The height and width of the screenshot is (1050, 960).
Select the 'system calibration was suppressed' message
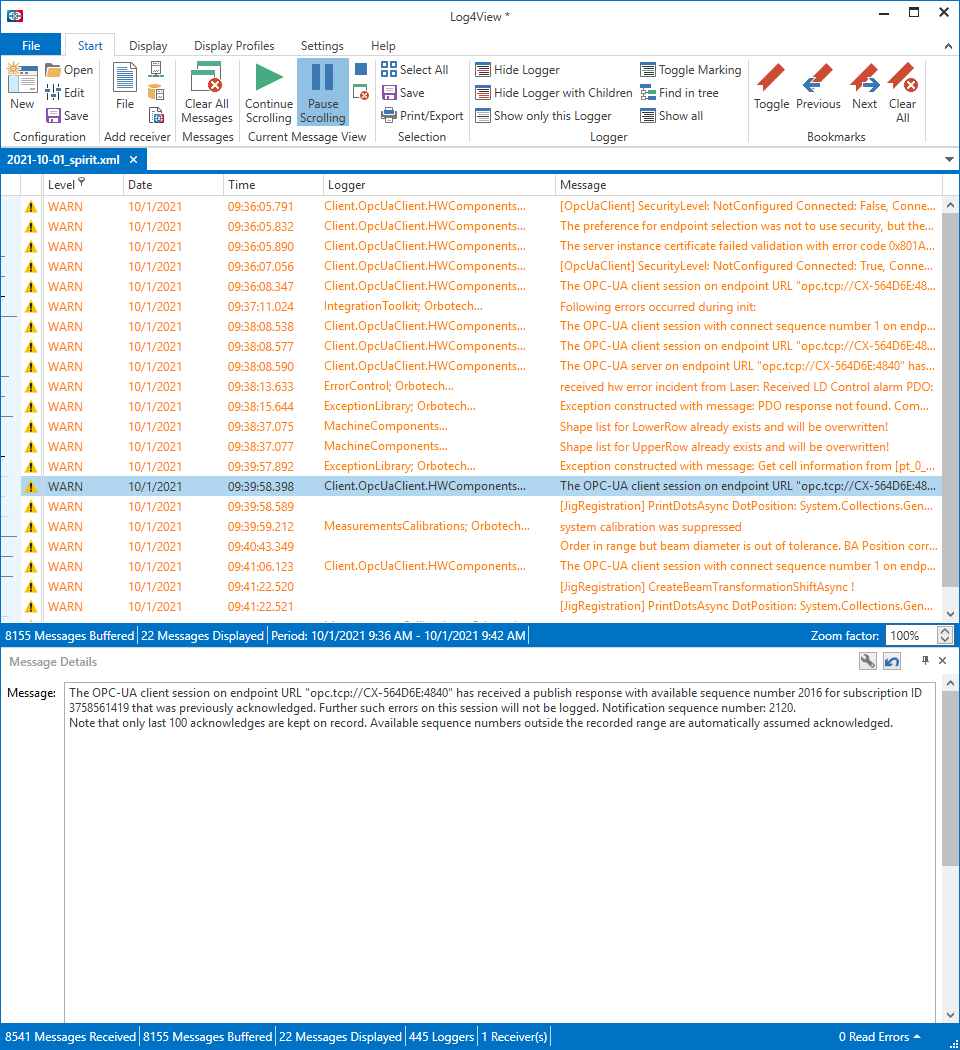click(650, 527)
